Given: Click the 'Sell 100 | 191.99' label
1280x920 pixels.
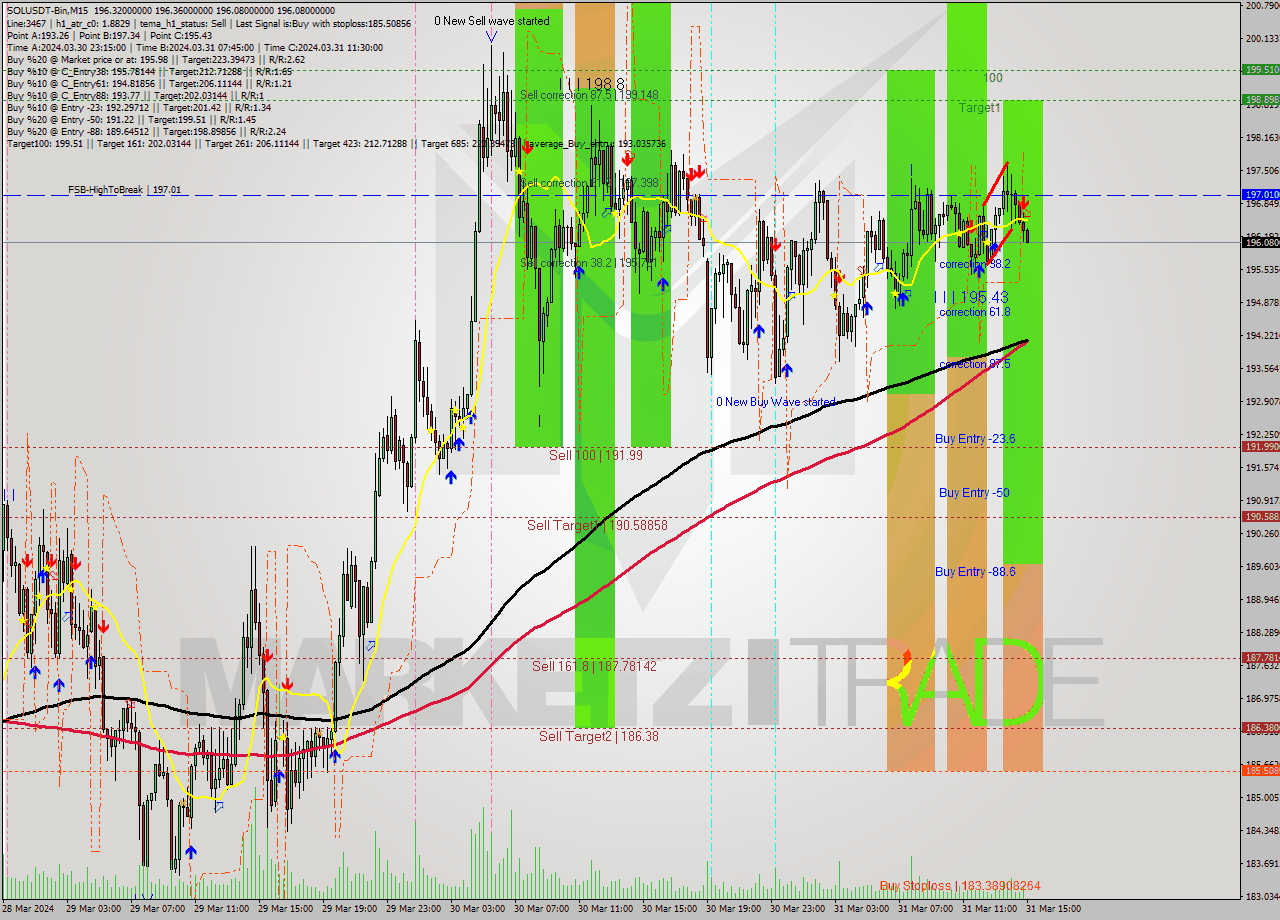Looking at the screenshot, I should 597,455.
